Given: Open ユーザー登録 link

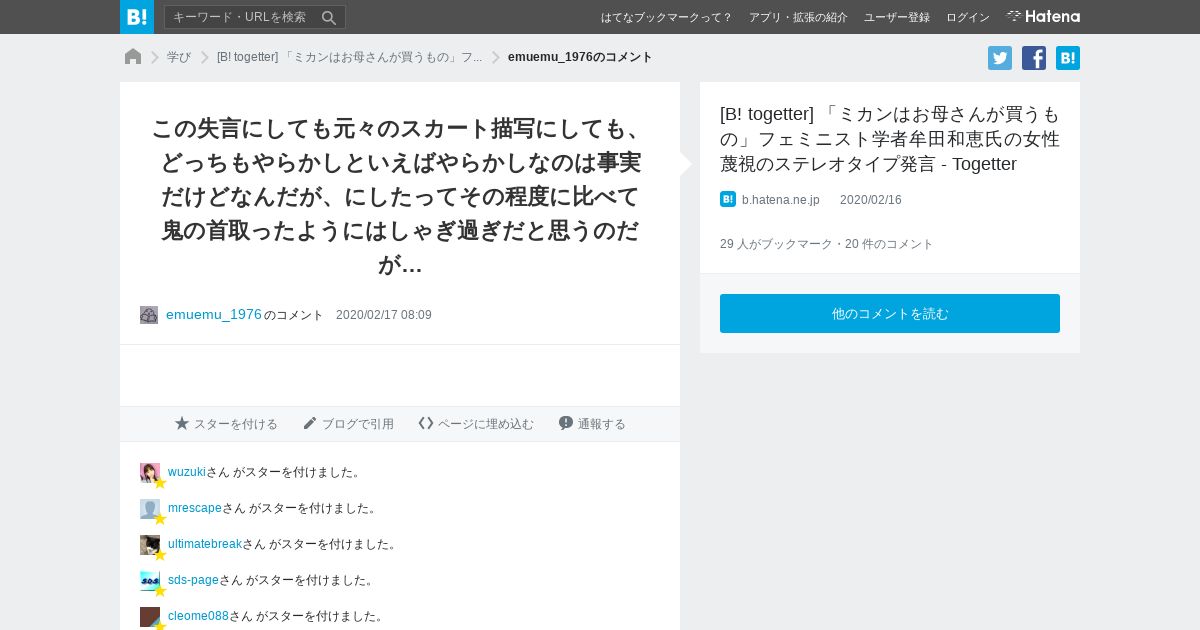Looking at the screenshot, I should coord(897,17).
